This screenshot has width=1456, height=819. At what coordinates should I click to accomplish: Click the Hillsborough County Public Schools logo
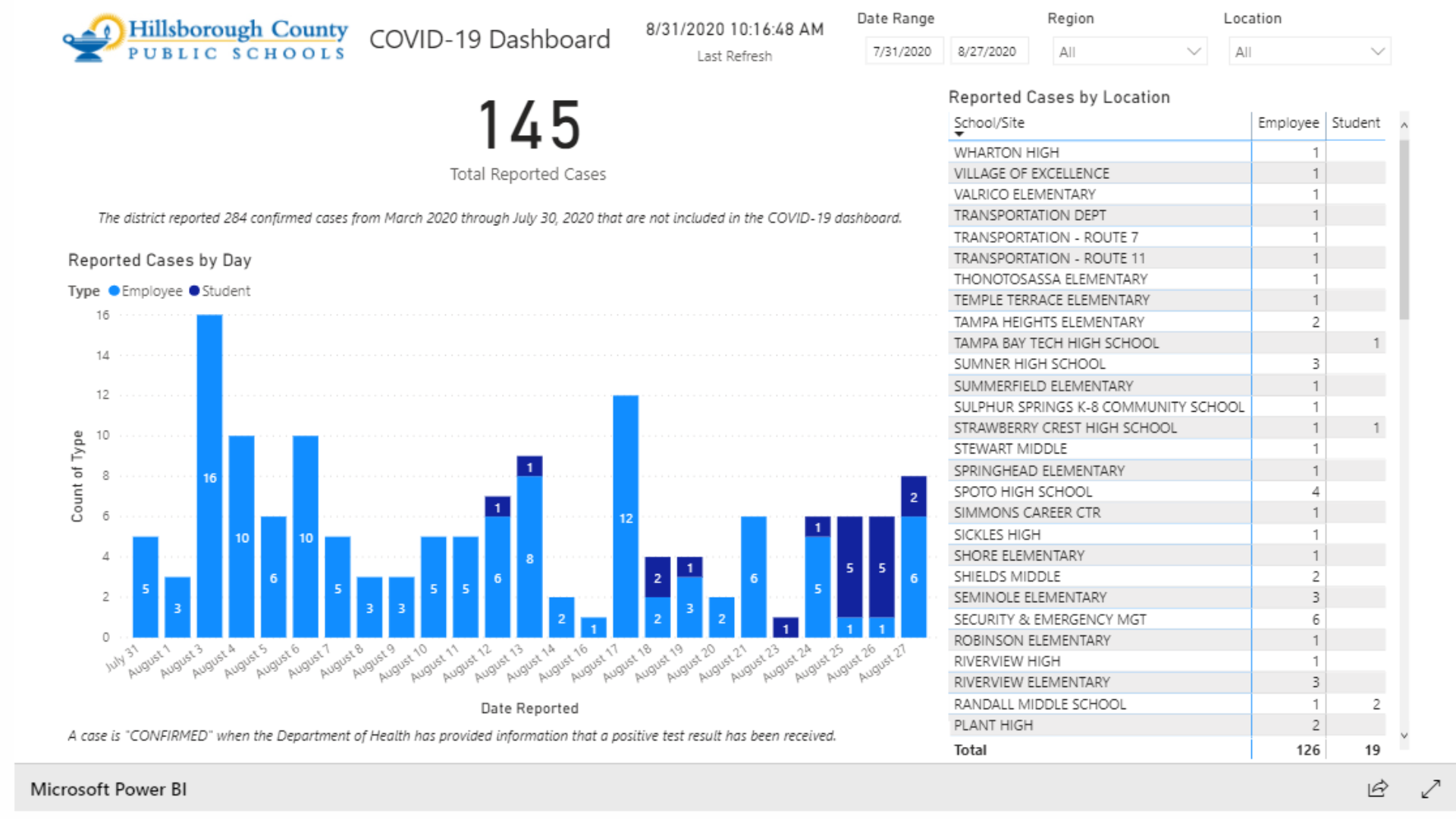pyautogui.click(x=205, y=38)
